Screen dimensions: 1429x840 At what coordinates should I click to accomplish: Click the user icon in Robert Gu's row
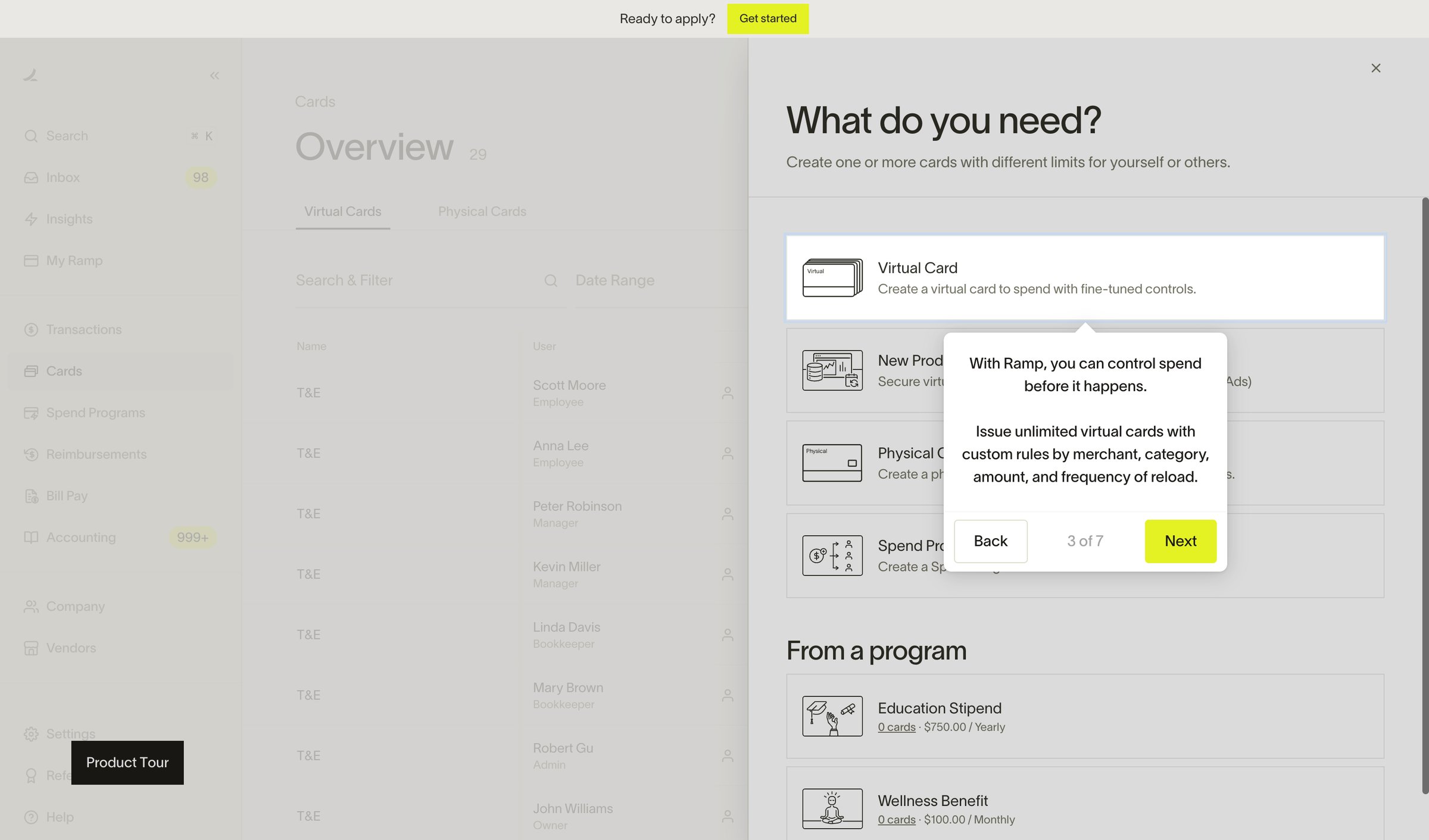pyautogui.click(x=728, y=755)
